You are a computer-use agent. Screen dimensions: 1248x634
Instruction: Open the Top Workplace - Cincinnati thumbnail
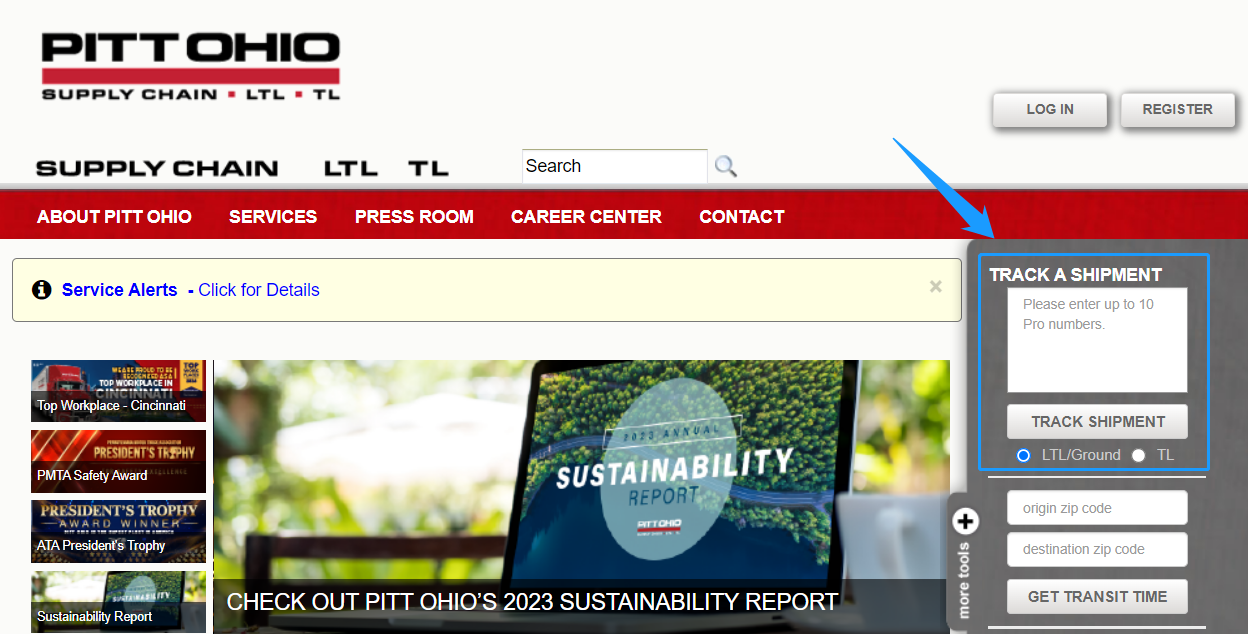tap(118, 391)
